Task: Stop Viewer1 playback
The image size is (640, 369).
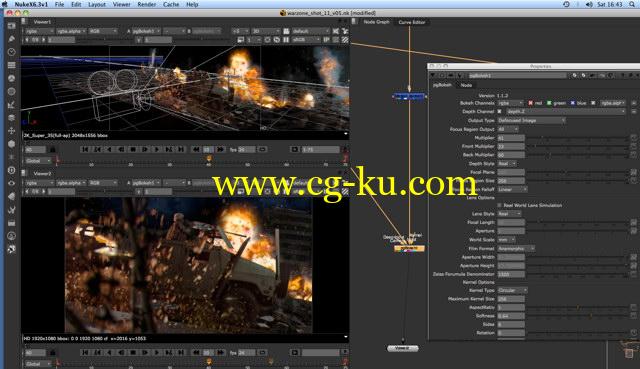Action: 133,149
